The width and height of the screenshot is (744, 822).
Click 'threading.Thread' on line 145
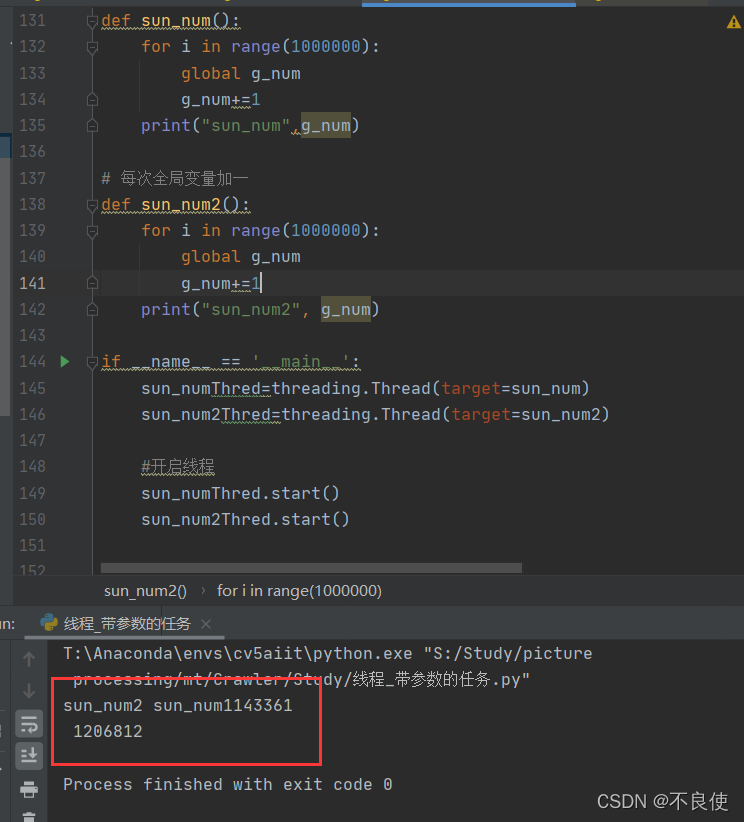tap(351, 388)
